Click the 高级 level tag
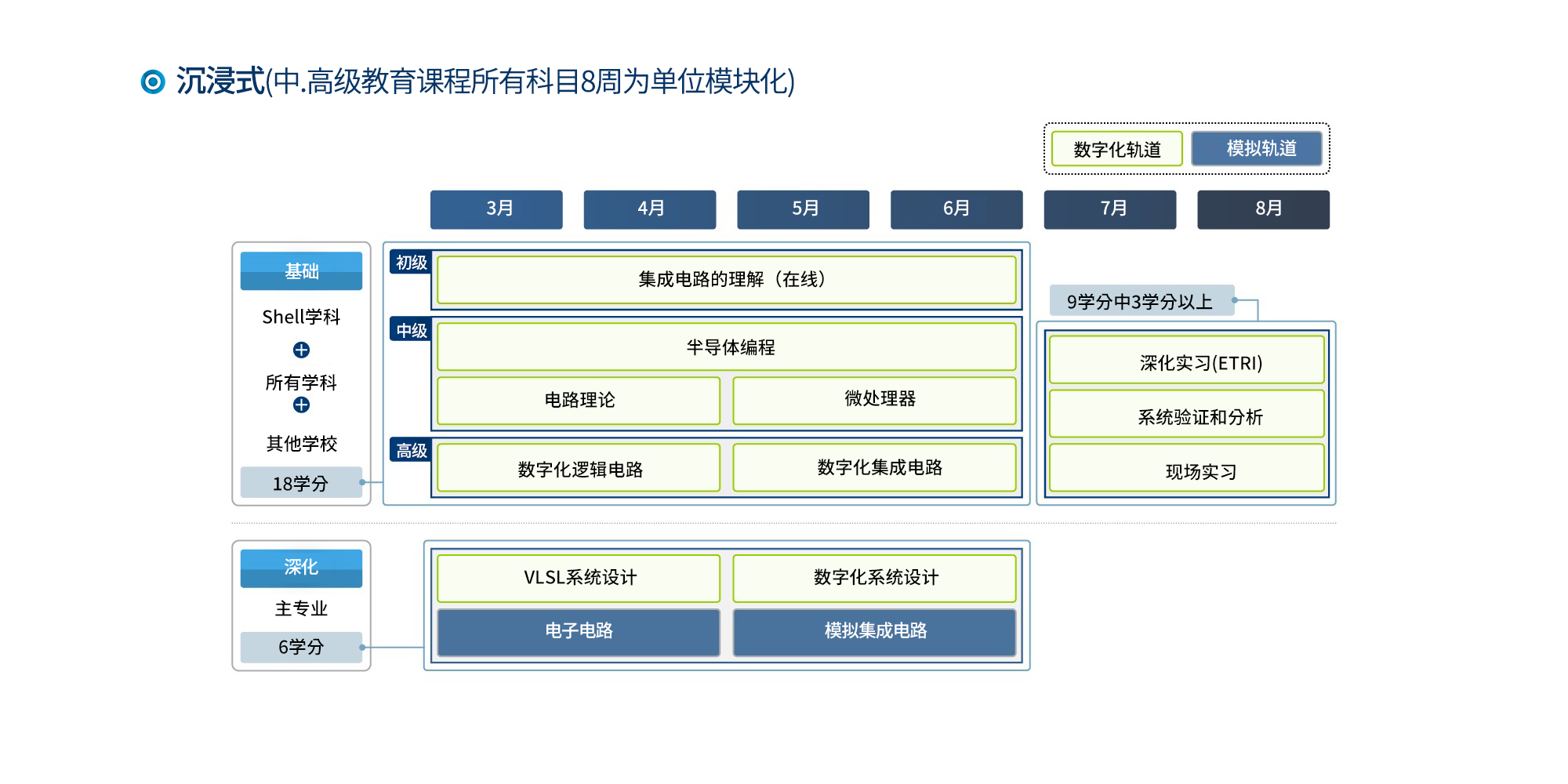 pyautogui.click(x=411, y=451)
